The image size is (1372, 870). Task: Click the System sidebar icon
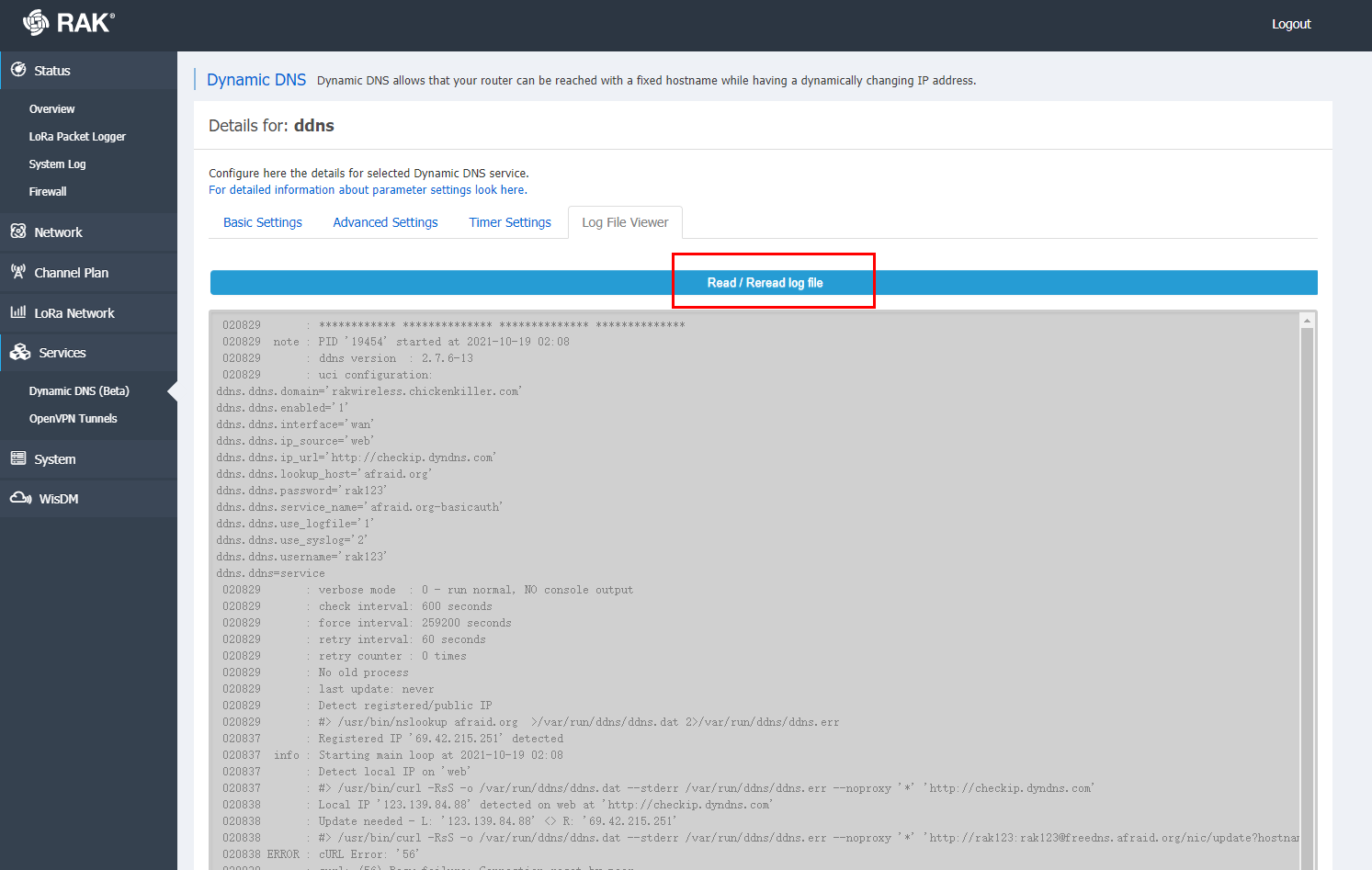click(x=18, y=458)
